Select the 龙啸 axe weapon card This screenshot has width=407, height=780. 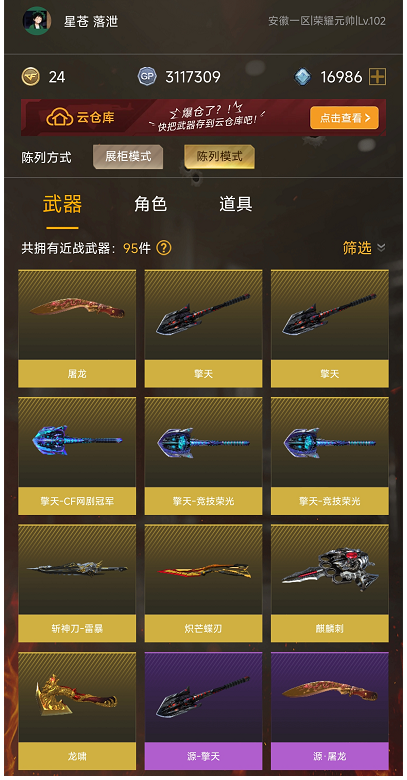coord(77,711)
